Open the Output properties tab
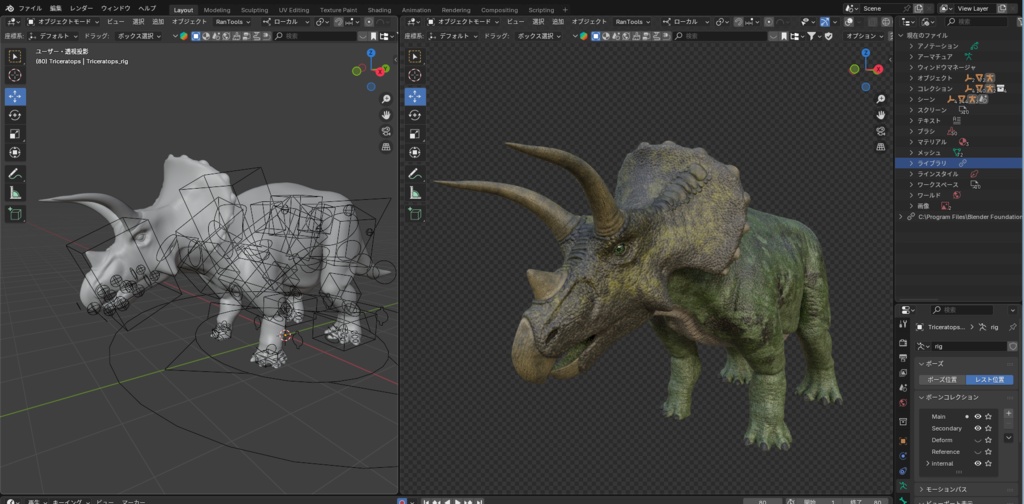The image size is (1024, 504). (903, 358)
